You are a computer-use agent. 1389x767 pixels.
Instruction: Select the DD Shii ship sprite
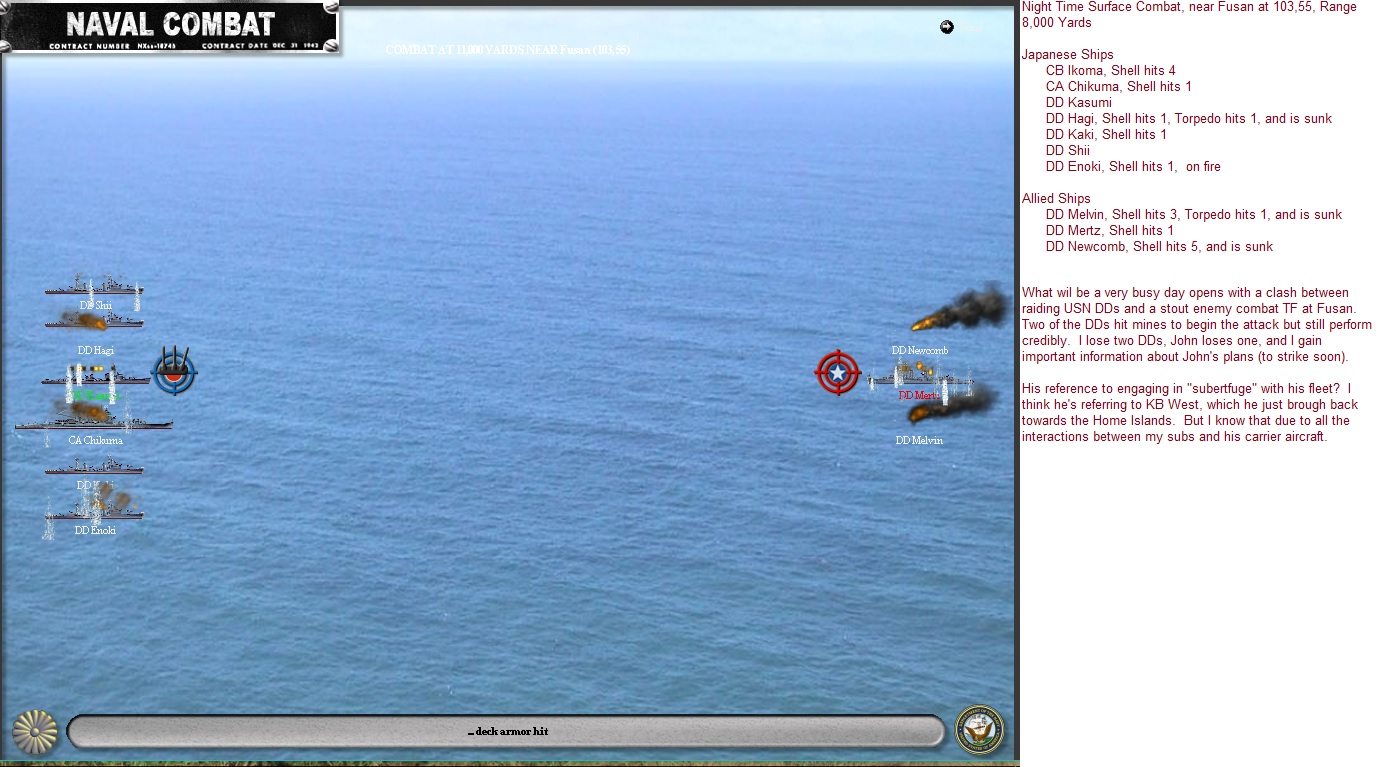94,287
